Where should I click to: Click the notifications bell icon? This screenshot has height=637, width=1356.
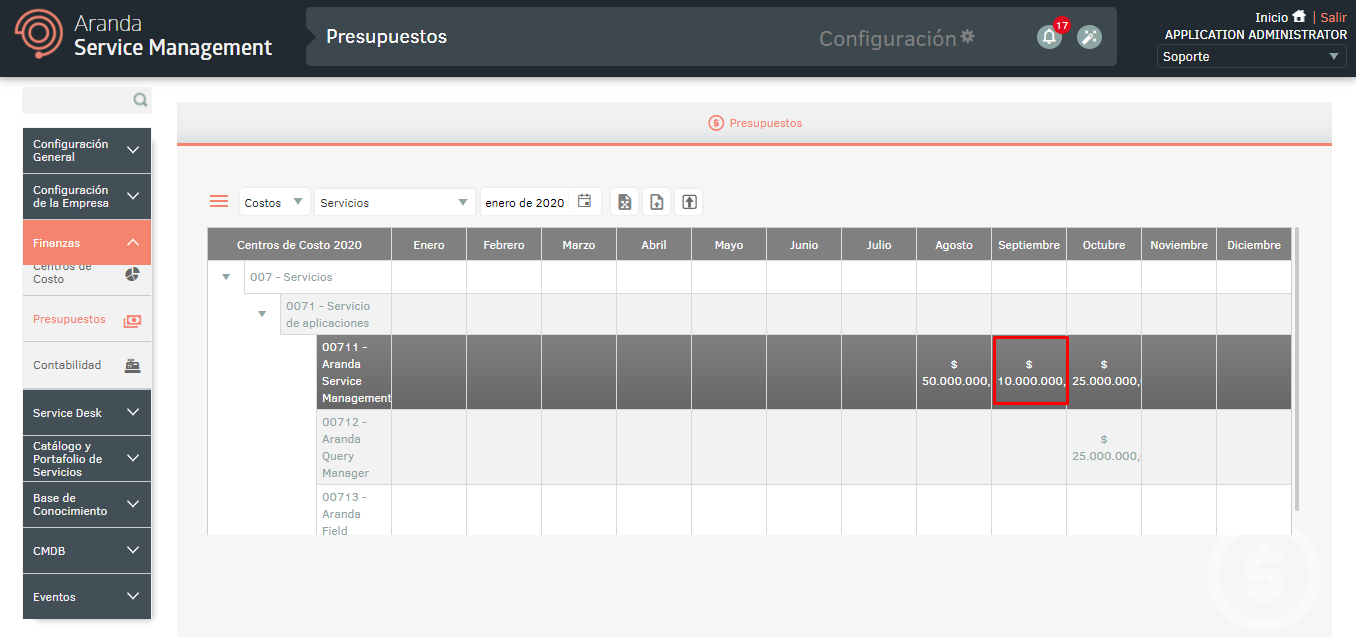click(x=1048, y=38)
